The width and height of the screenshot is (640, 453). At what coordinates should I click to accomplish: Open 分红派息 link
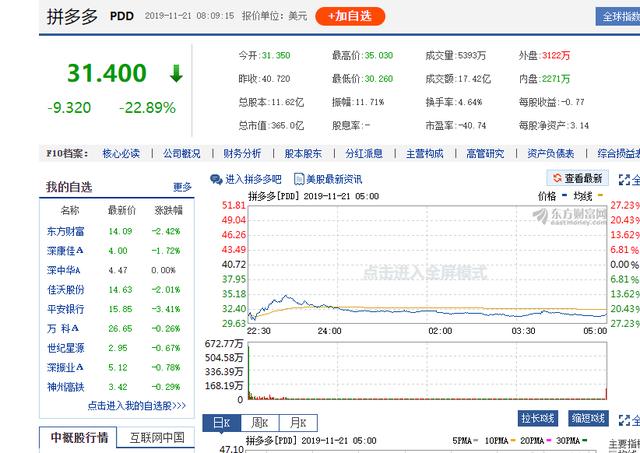364,153
